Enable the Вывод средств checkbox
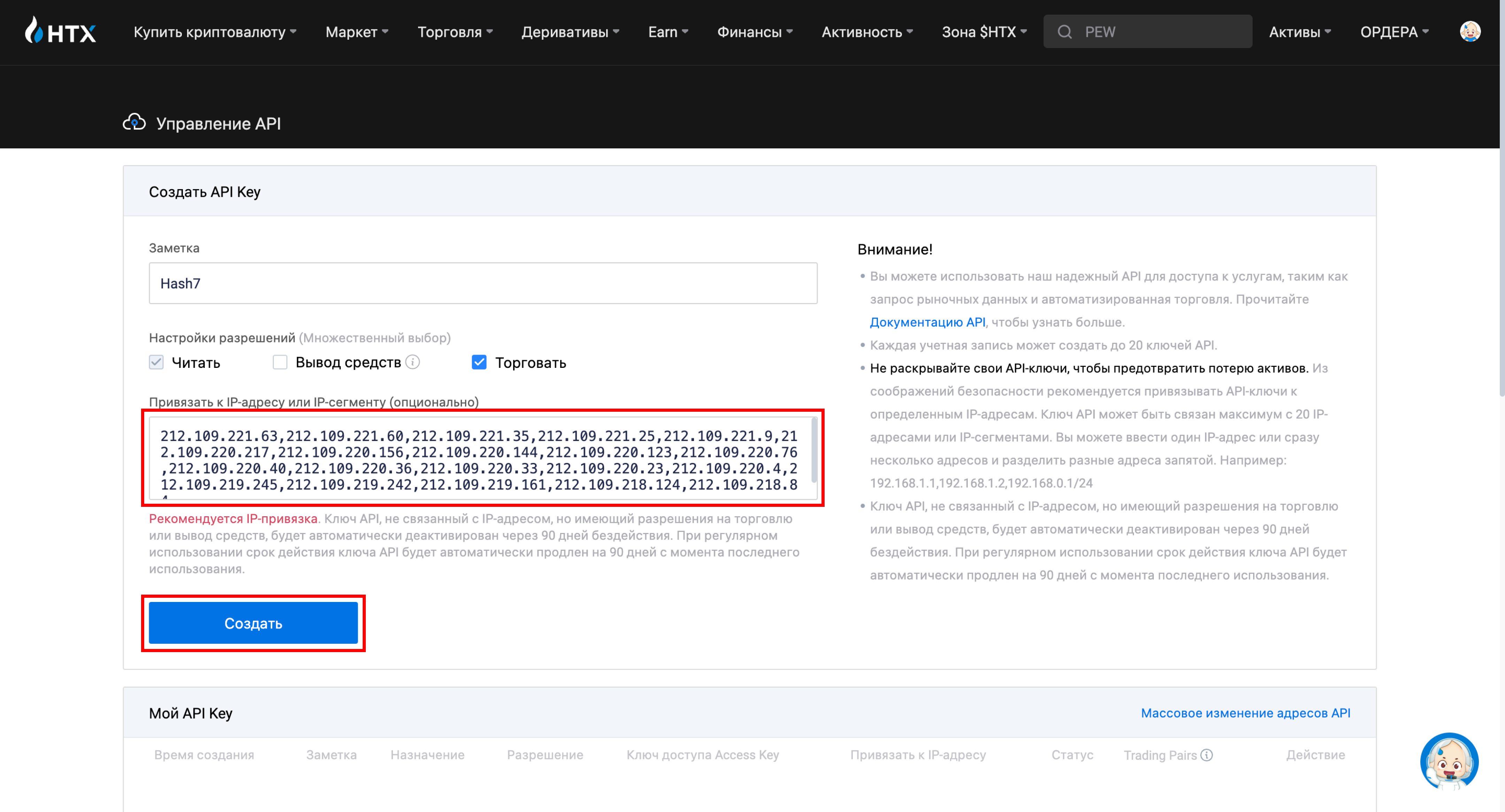Viewport: 1505px width, 812px height. [280, 362]
